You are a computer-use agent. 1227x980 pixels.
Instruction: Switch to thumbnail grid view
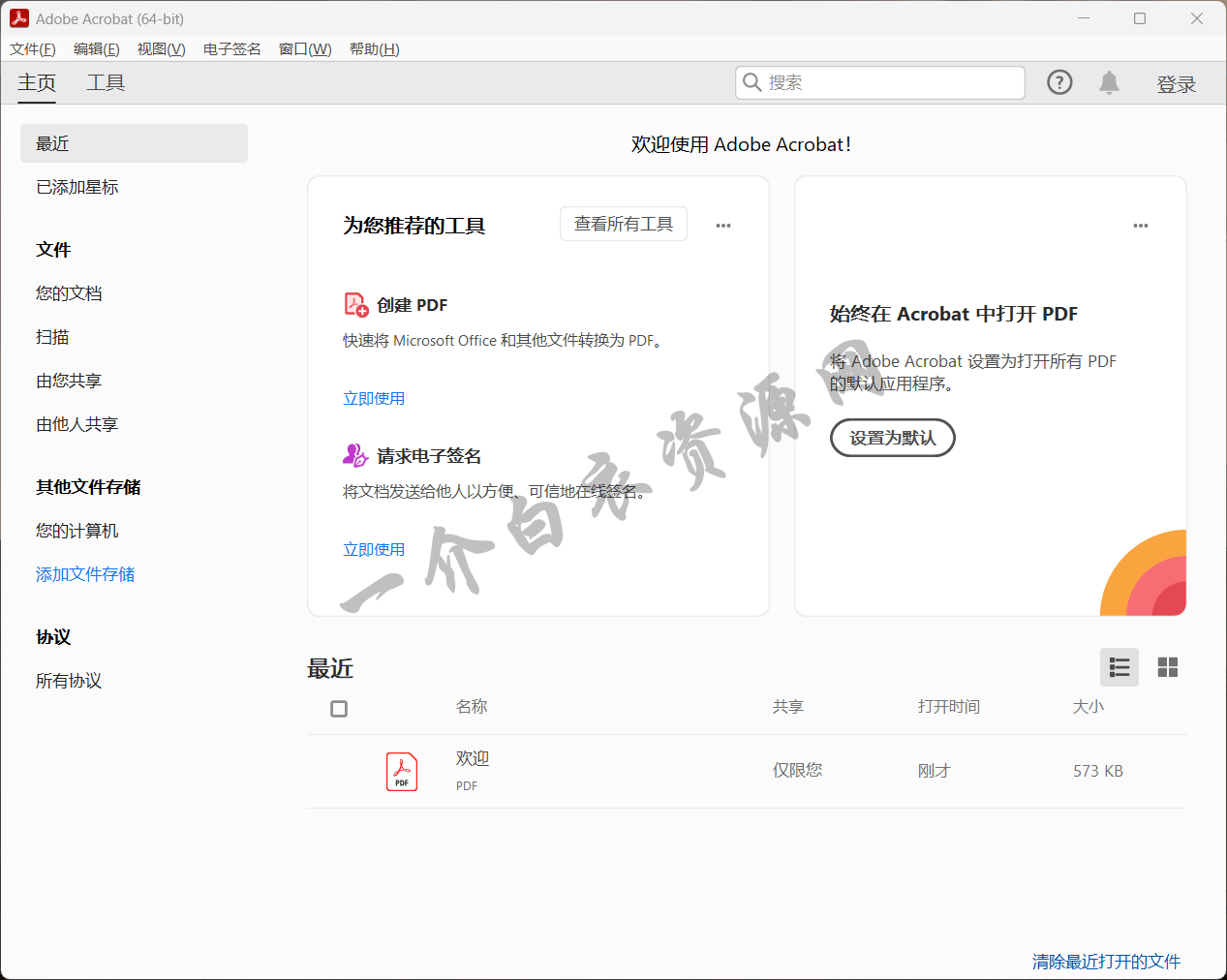click(x=1168, y=667)
